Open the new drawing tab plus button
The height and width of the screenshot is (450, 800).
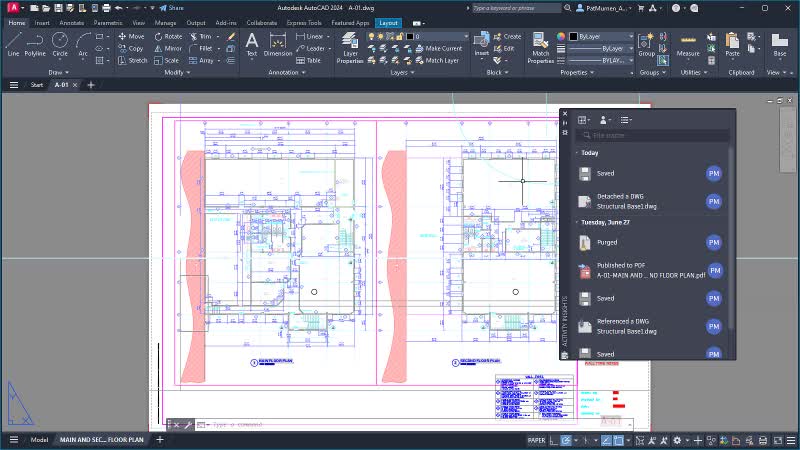coord(91,85)
